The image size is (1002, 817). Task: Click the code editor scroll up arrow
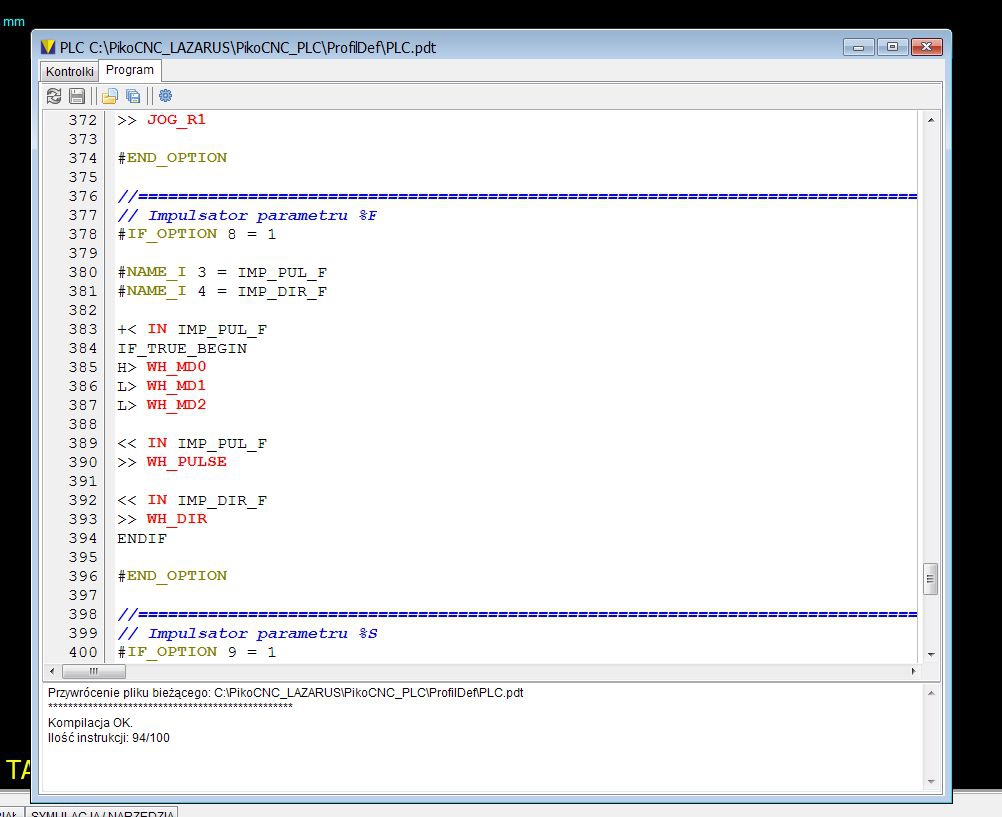(x=930, y=120)
